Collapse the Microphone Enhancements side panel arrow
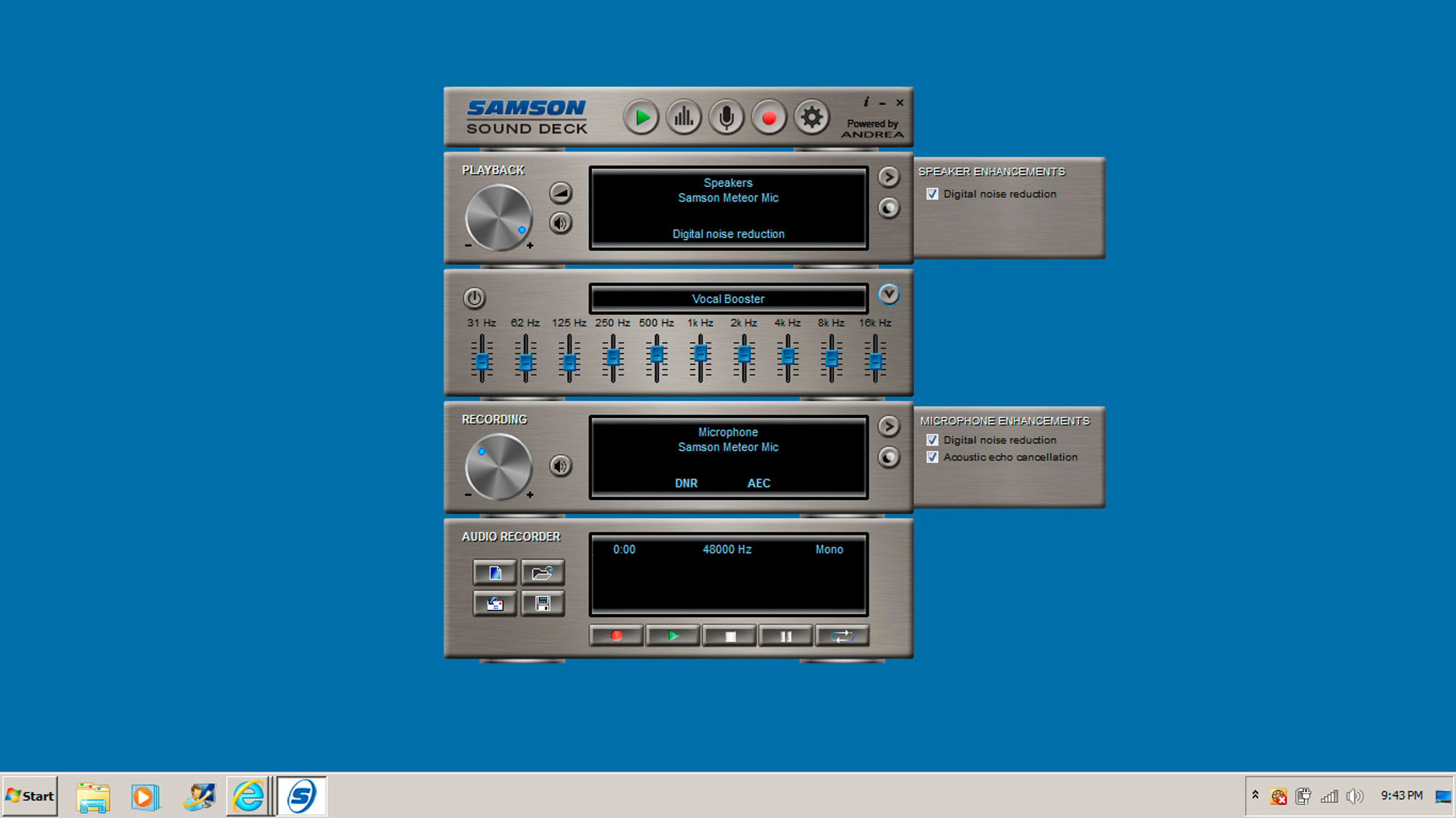The width and height of the screenshot is (1456, 818). (x=888, y=426)
